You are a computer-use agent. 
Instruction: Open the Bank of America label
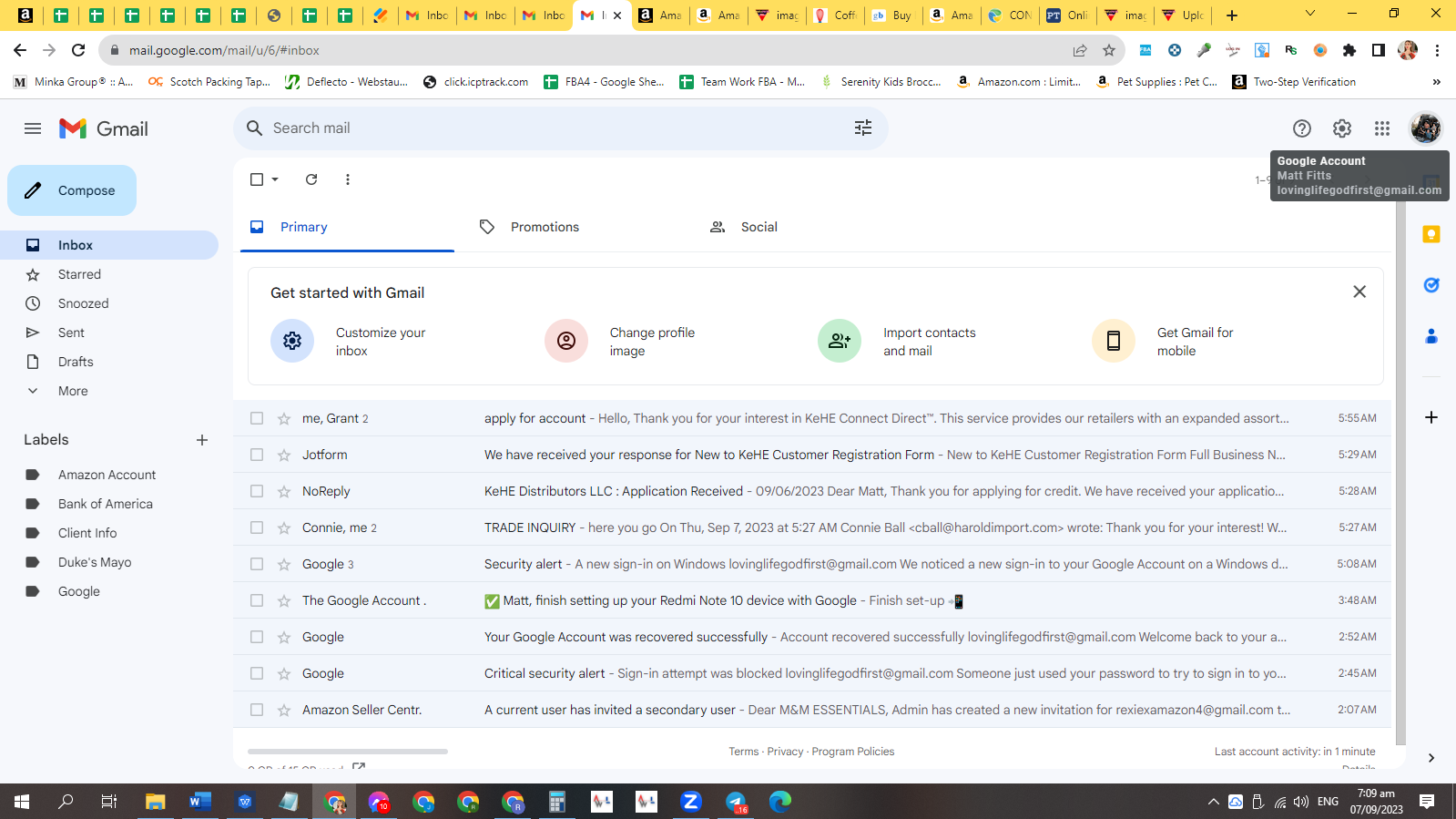pos(106,504)
